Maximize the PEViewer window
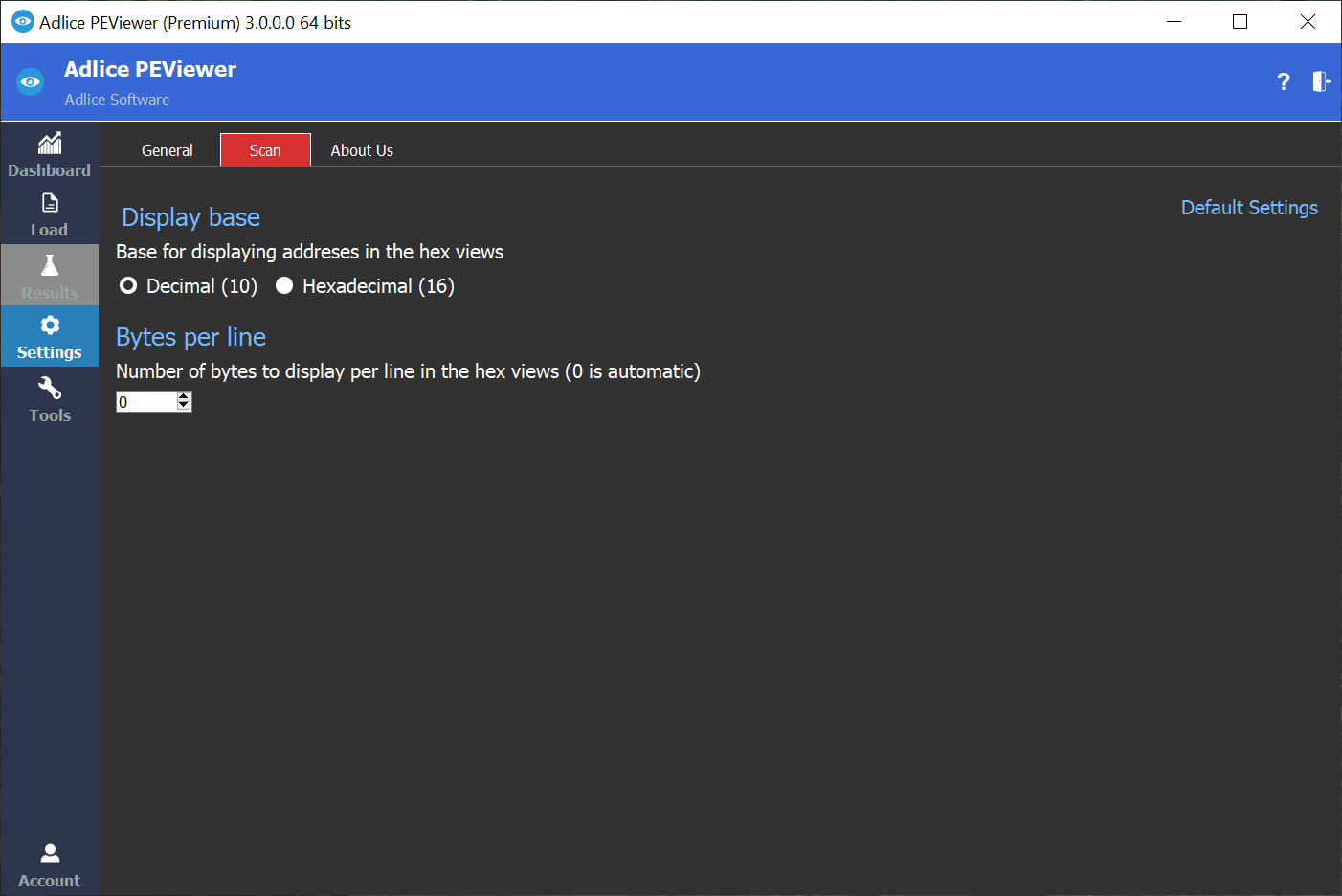The image size is (1342, 896). tap(1241, 22)
